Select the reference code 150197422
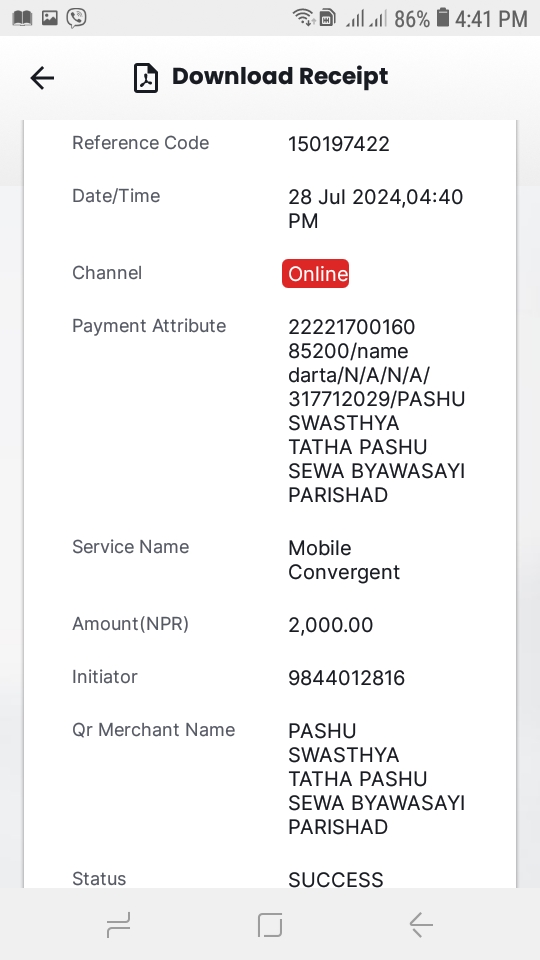The width and height of the screenshot is (540, 960). tap(339, 144)
